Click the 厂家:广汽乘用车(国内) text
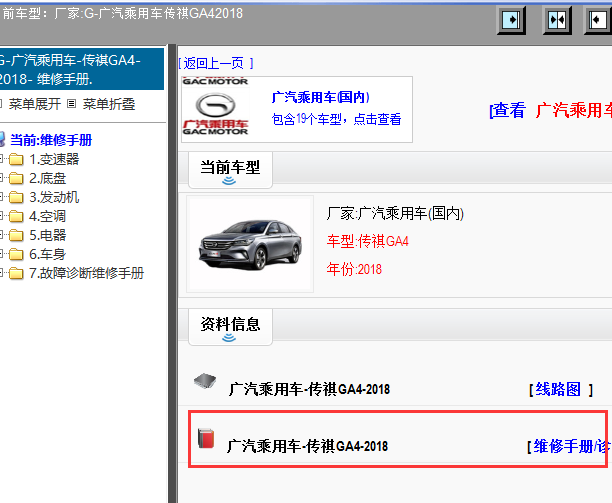The image size is (612, 503). coord(395,213)
